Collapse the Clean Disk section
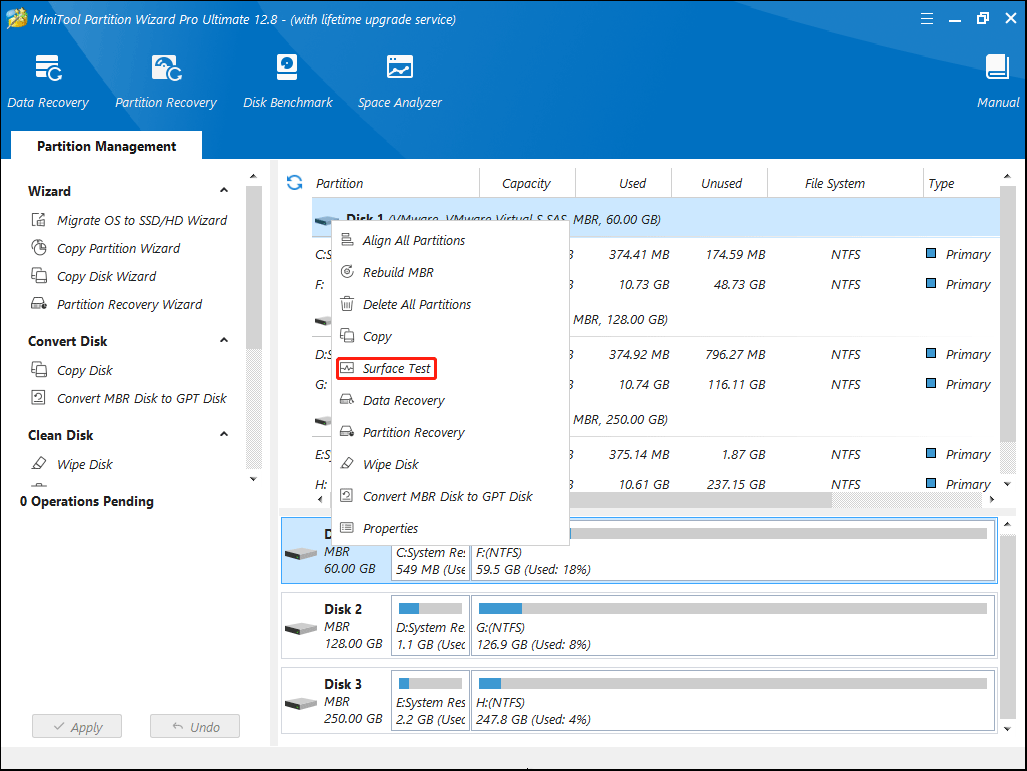Screen dimensions: 1027x771 [224, 434]
